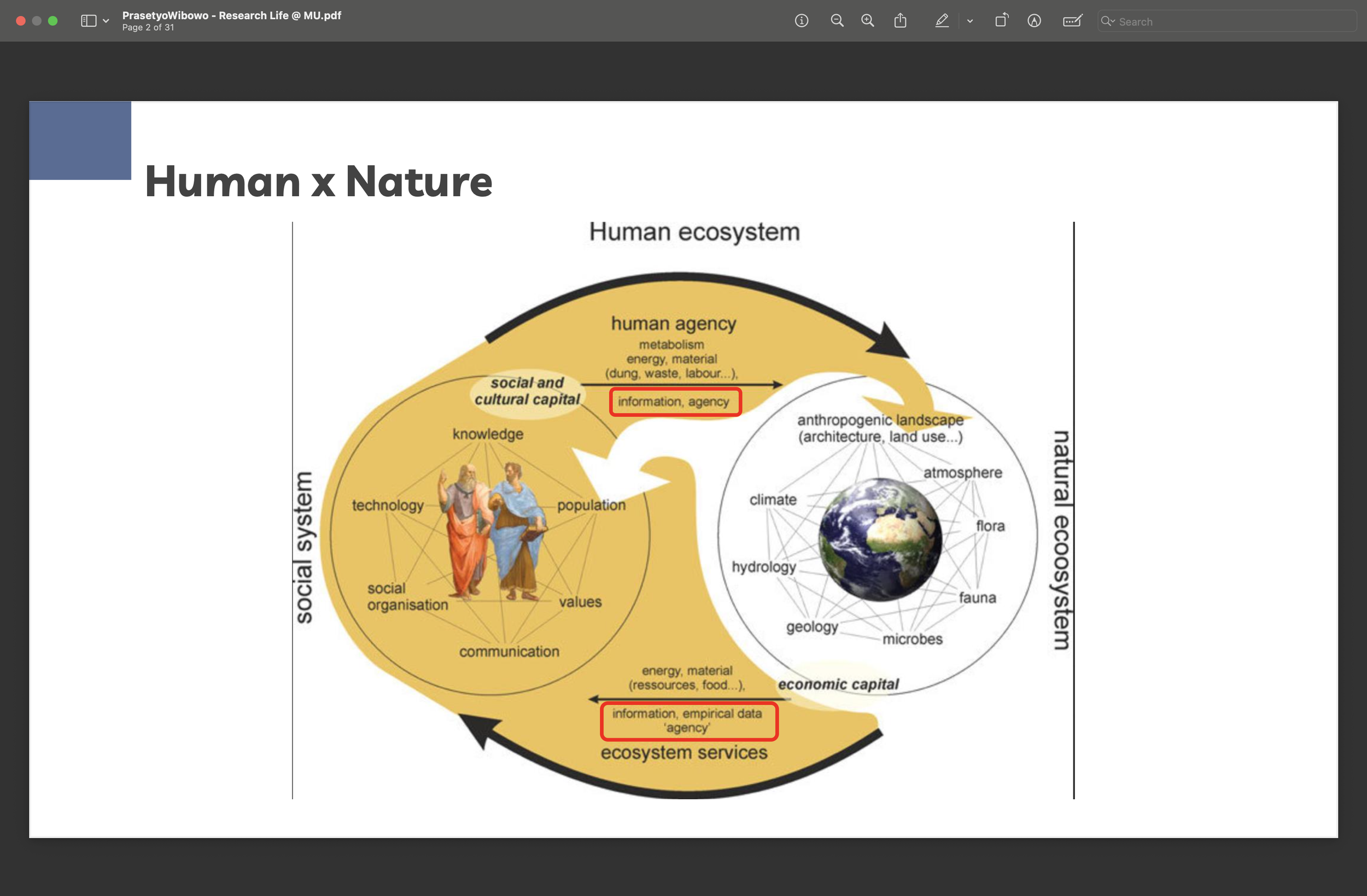Show the Markup toolbar
This screenshot has width=1367, height=896.
click(x=1034, y=21)
